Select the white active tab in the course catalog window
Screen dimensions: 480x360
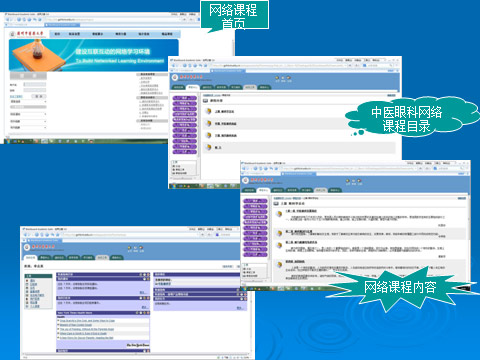(192, 87)
